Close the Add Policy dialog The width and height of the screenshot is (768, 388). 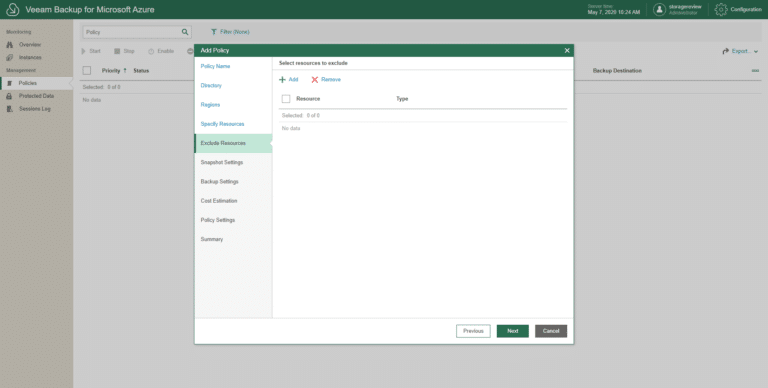(567, 50)
